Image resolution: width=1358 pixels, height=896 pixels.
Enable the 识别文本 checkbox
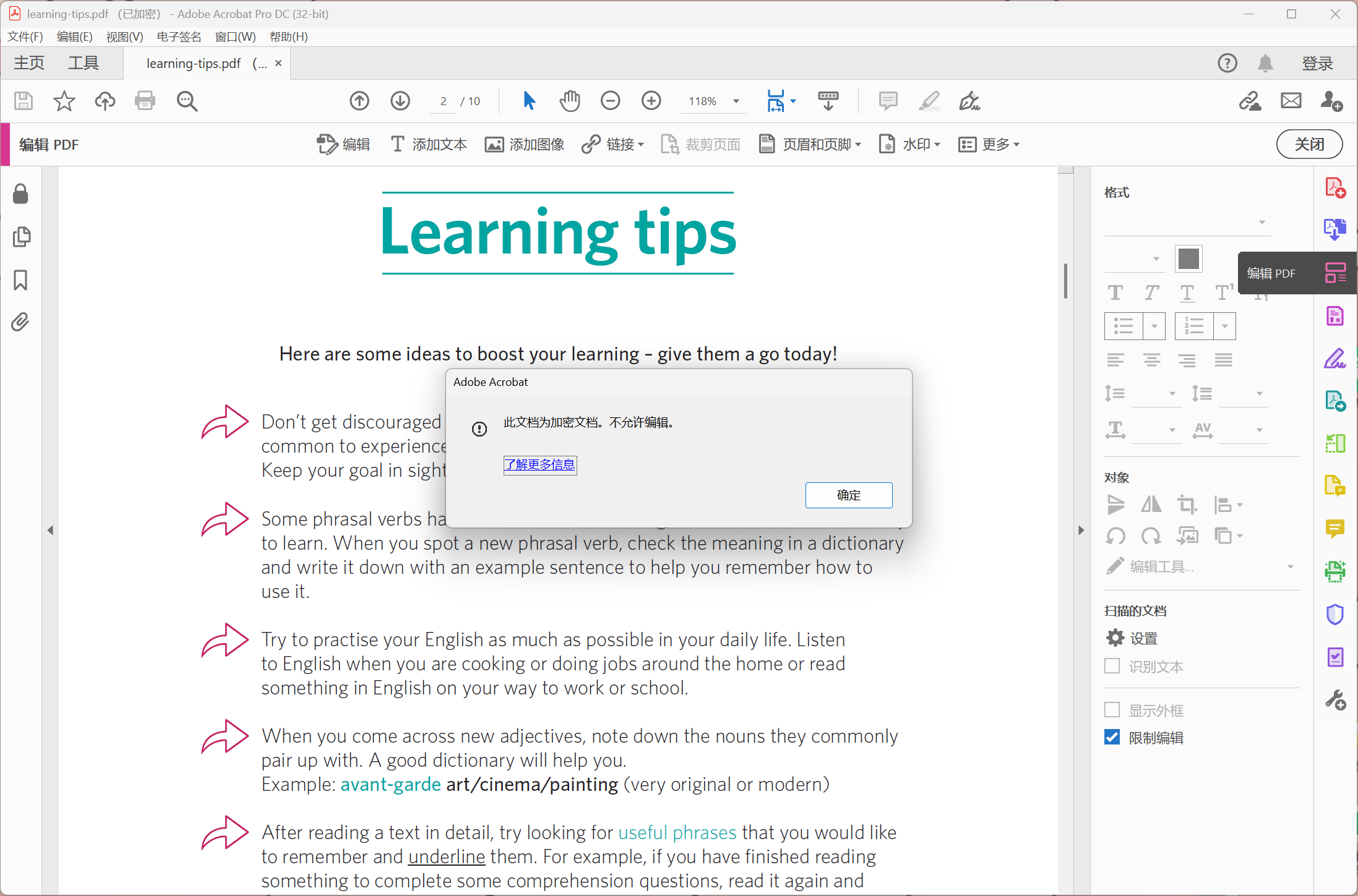tap(1112, 666)
